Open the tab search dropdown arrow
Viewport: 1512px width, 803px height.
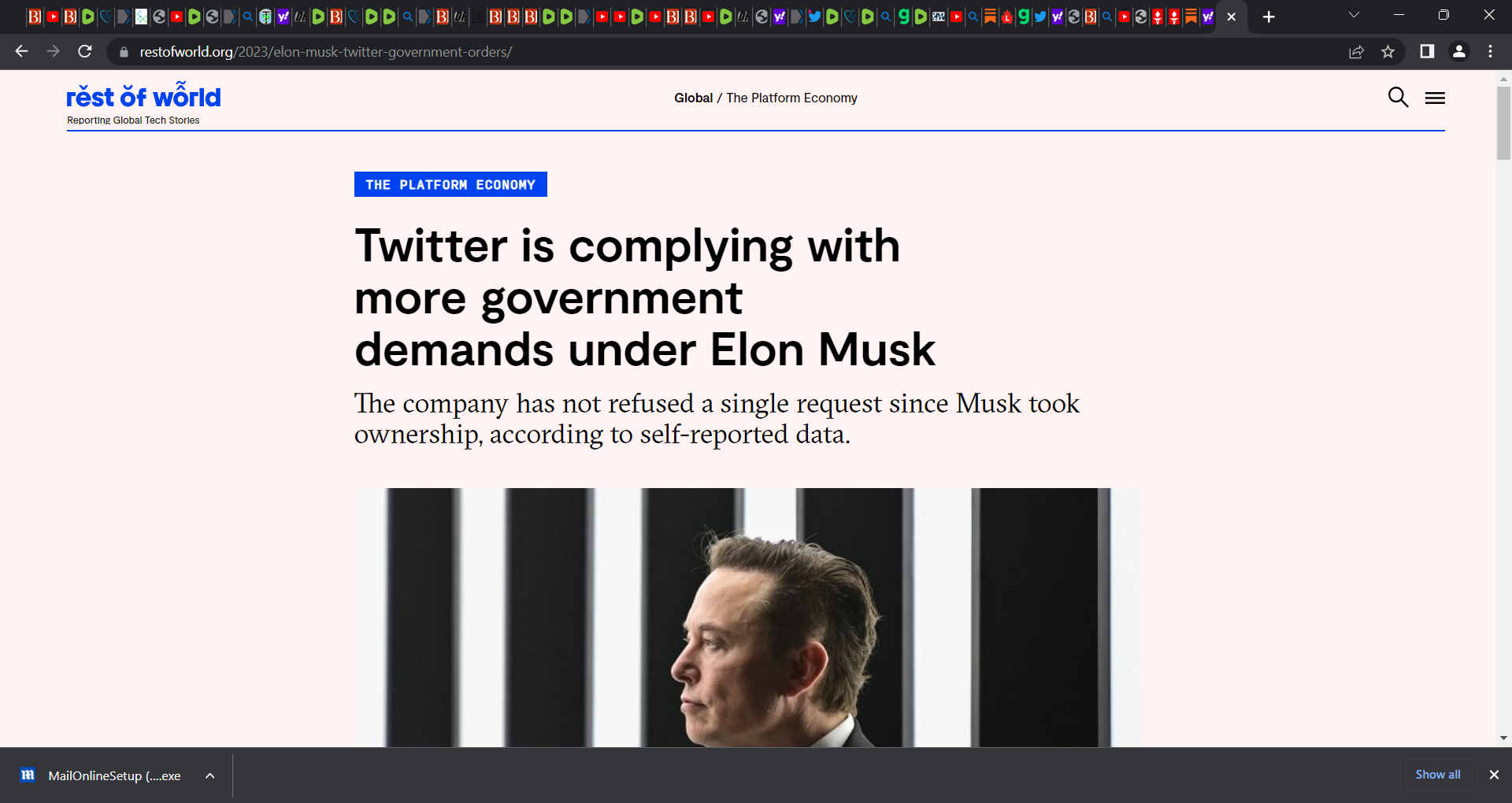(x=1354, y=15)
